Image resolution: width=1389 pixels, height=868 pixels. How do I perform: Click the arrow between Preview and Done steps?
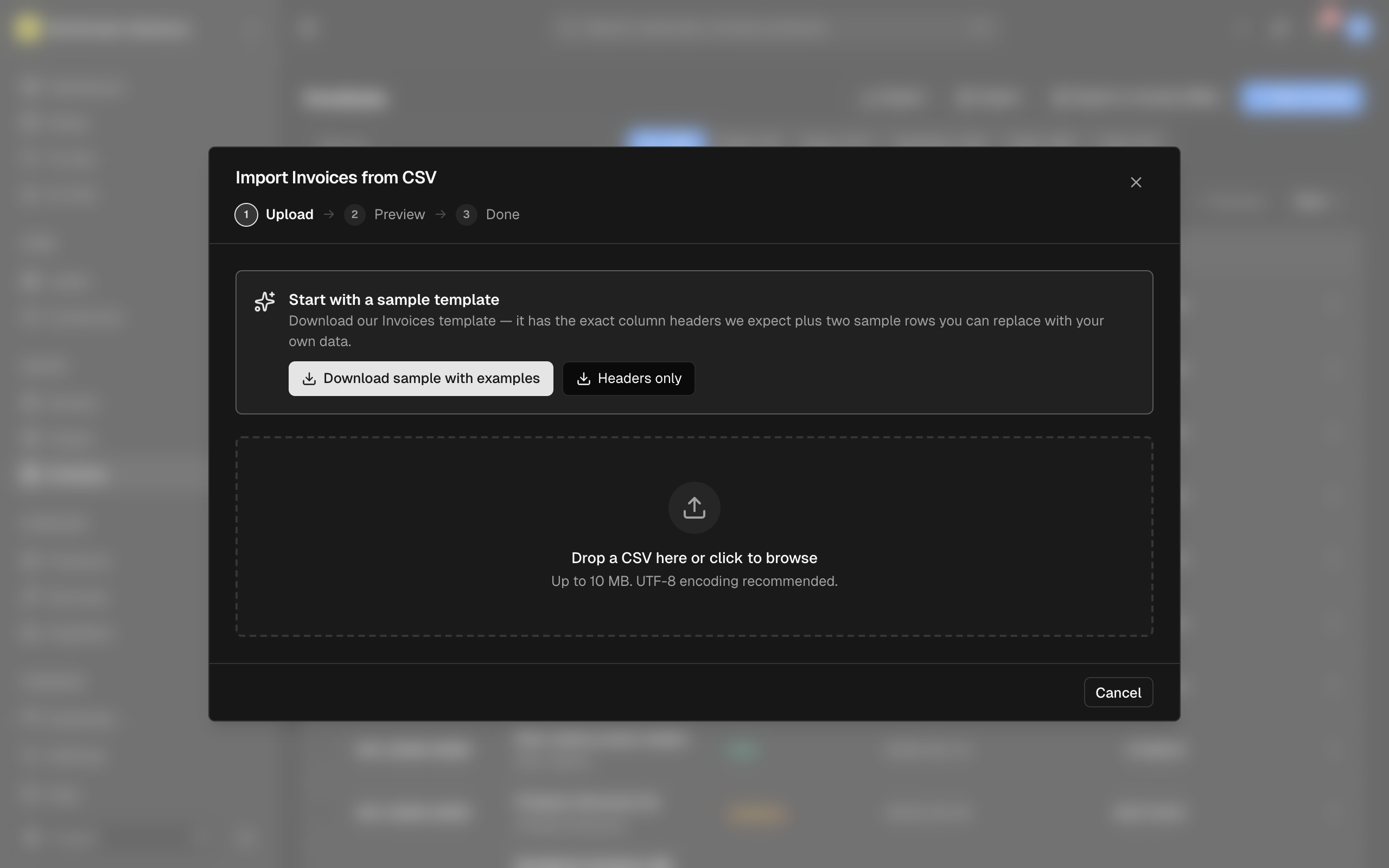[440, 214]
